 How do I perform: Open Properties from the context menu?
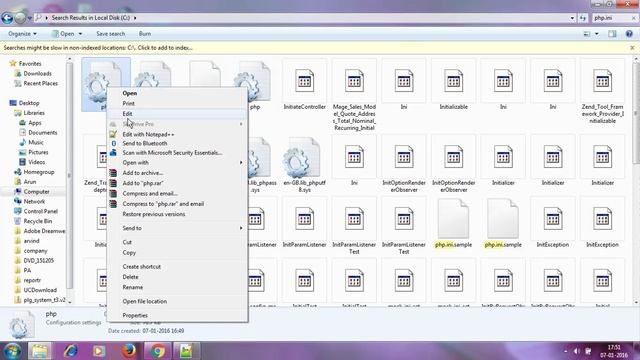pyautogui.click(x=177, y=315)
